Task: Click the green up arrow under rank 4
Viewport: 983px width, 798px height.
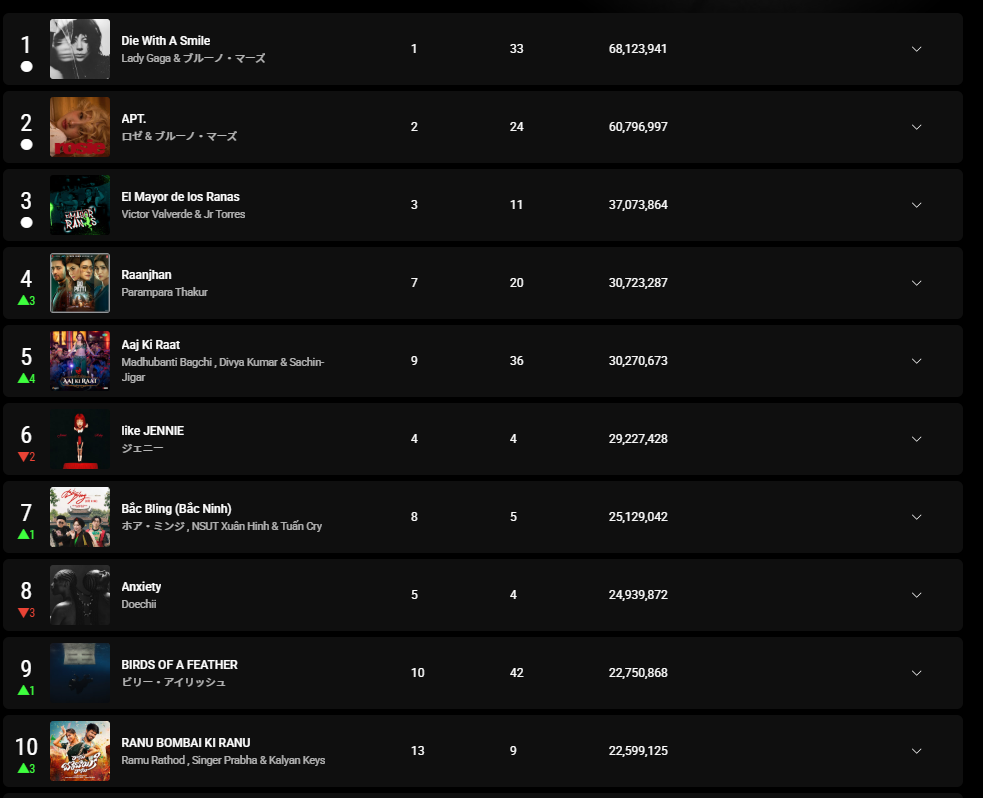Action: pyautogui.click(x=23, y=300)
